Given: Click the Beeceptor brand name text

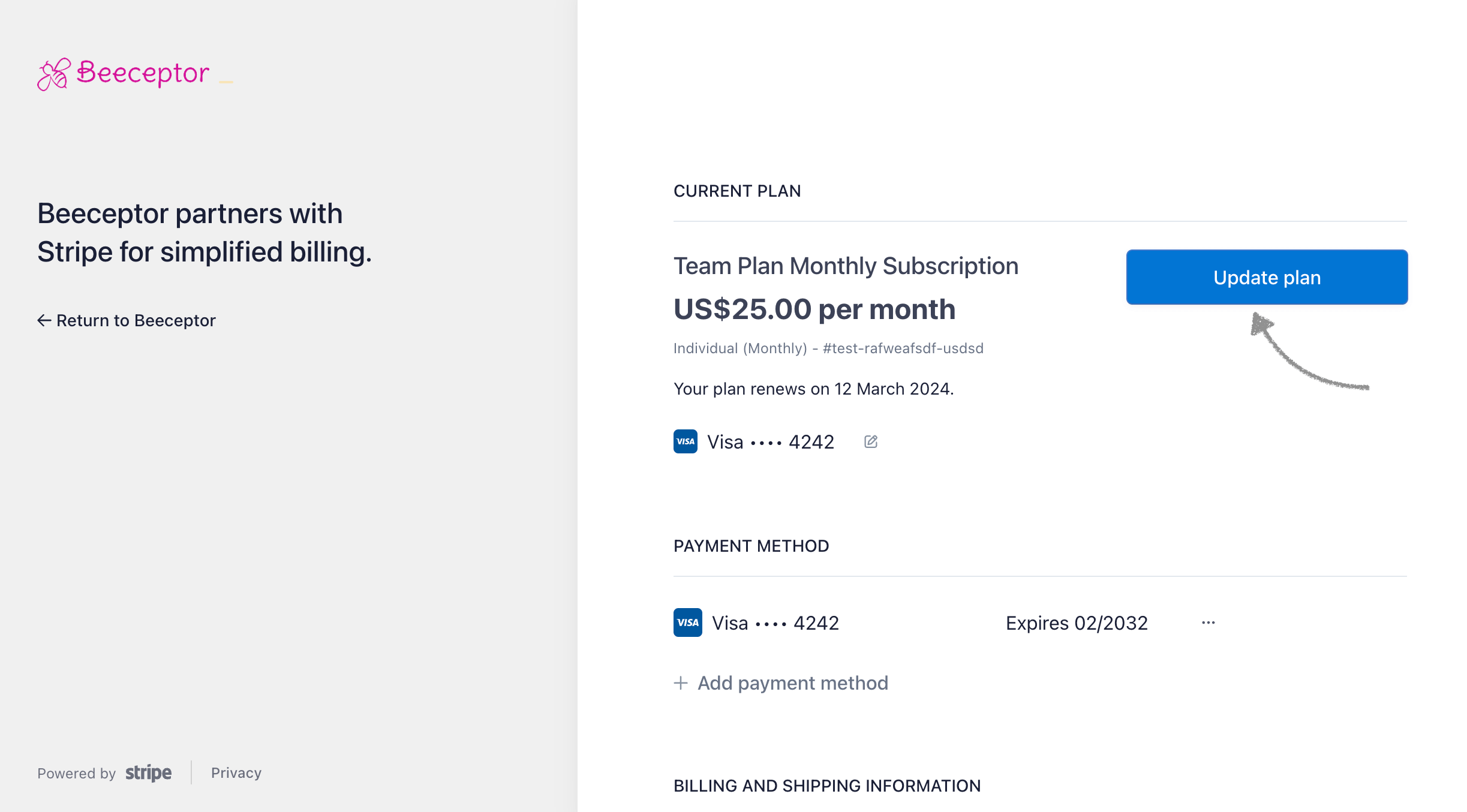Looking at the screenshot, I should 143,73.
